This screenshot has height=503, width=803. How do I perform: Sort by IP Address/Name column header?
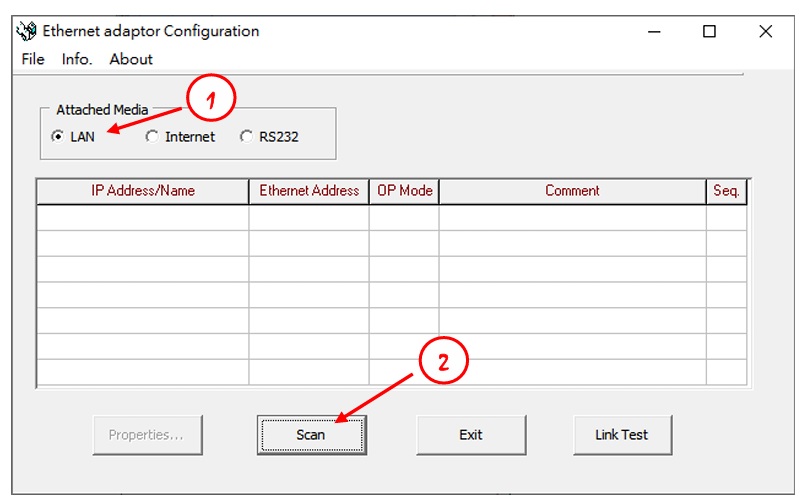click(143, 191)
